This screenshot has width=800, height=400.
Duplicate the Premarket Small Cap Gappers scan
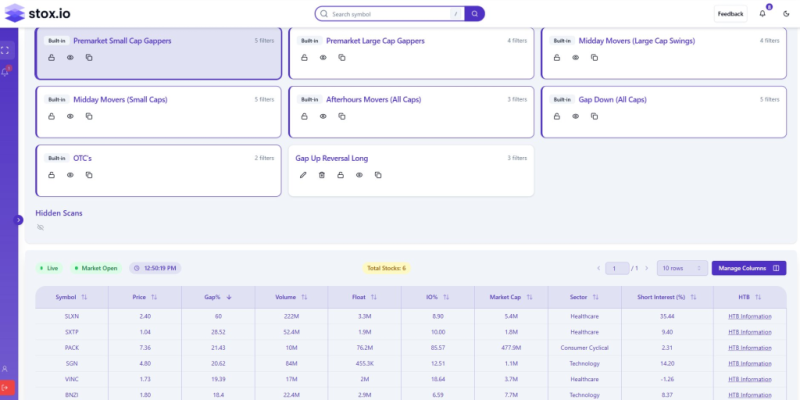[89, 58]
